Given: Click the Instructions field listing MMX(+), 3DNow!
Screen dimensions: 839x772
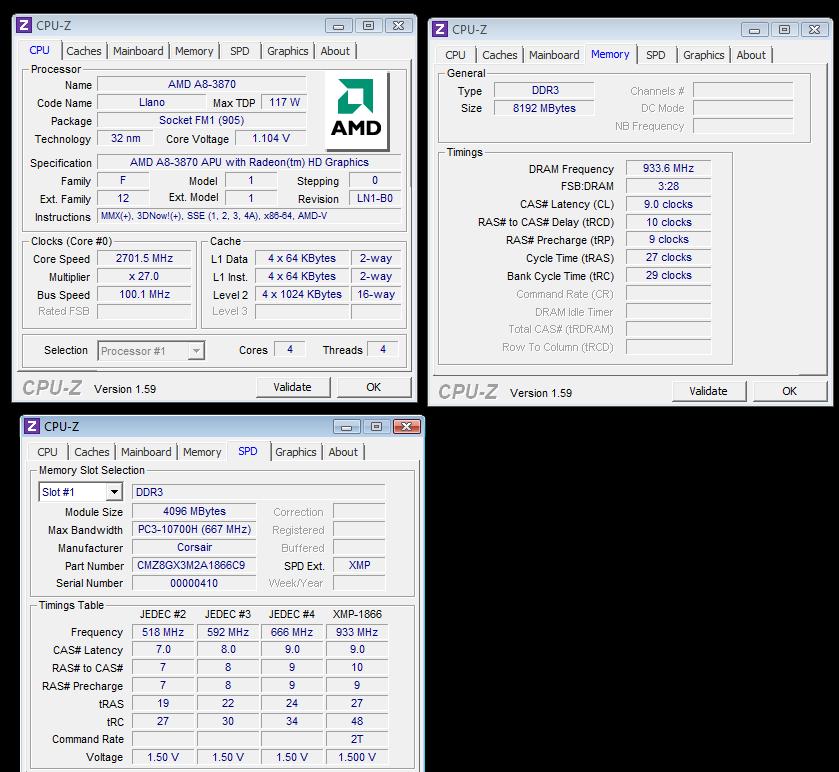Looking at the screenshot, I should [x=249, y=216].
